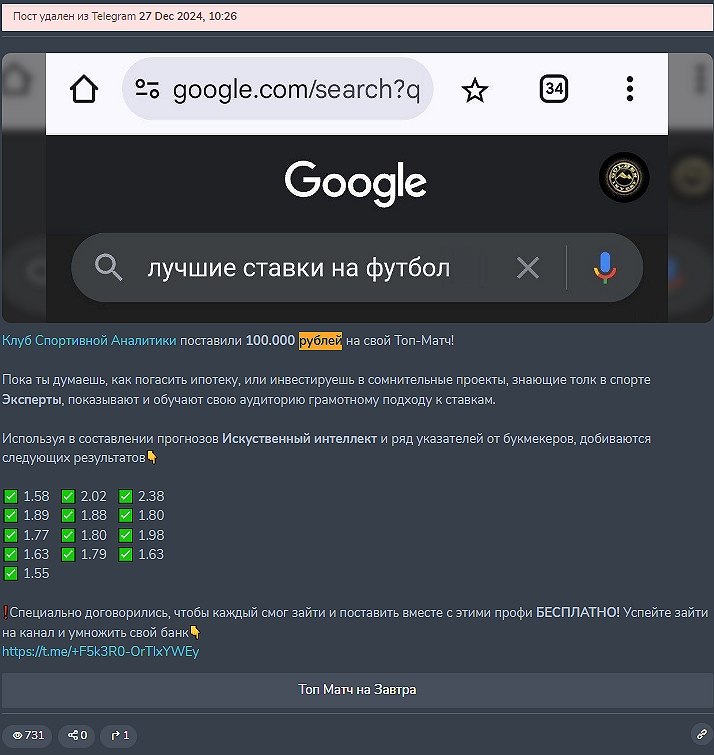The height and width of the screenshot is (755, 714).
Task: Click the odds value 1.58
Action: [x=36, y=496]
